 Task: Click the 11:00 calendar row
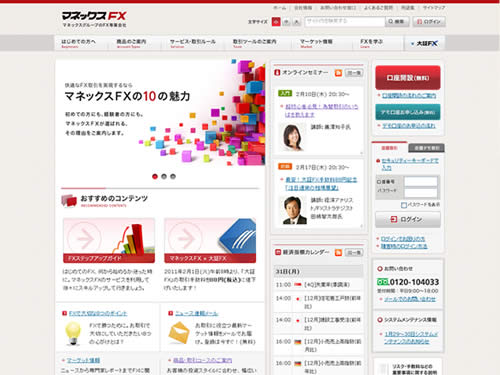point(319,285)
